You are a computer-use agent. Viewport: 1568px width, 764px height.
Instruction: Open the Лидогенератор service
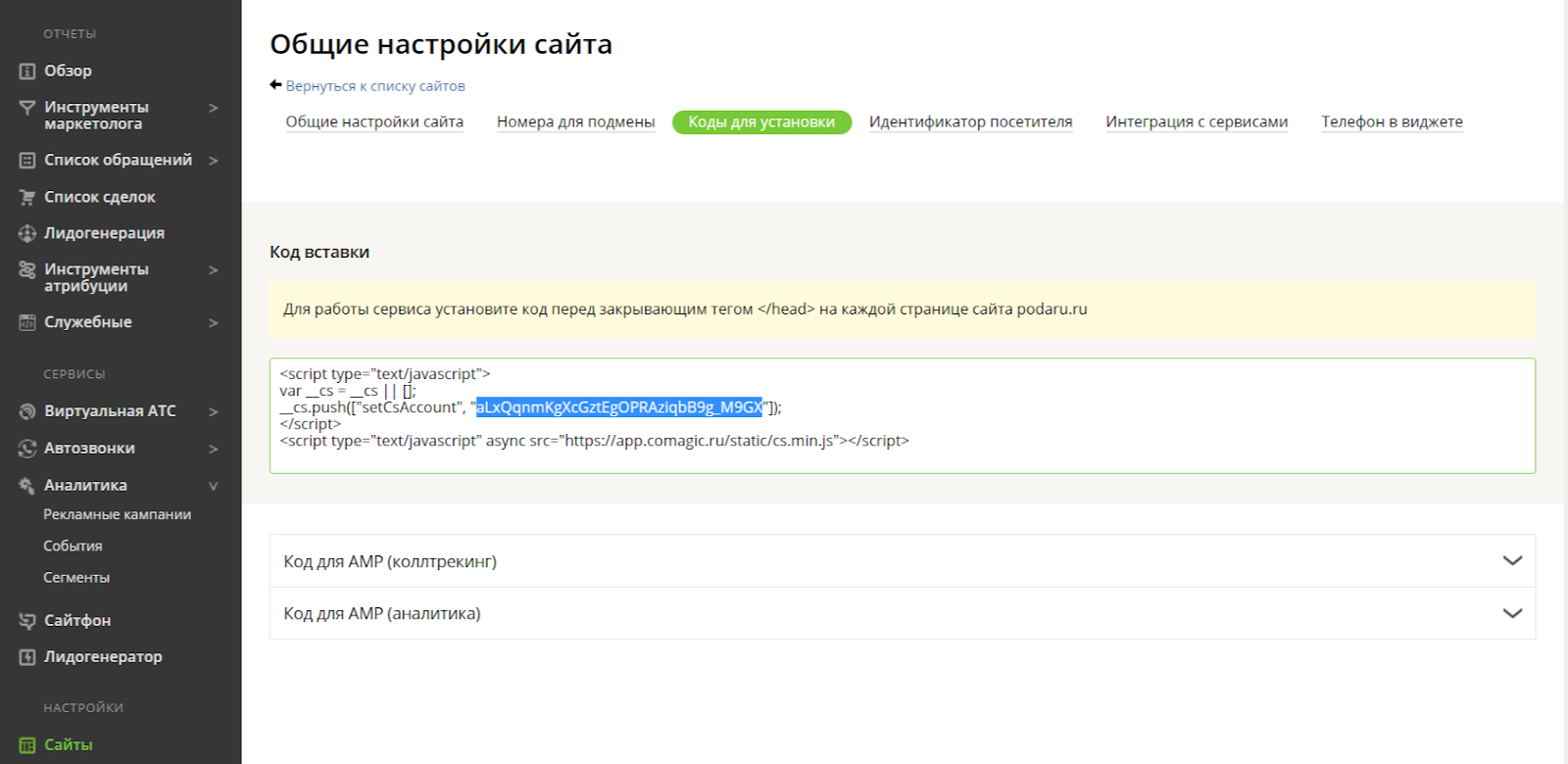coord(103,657)
